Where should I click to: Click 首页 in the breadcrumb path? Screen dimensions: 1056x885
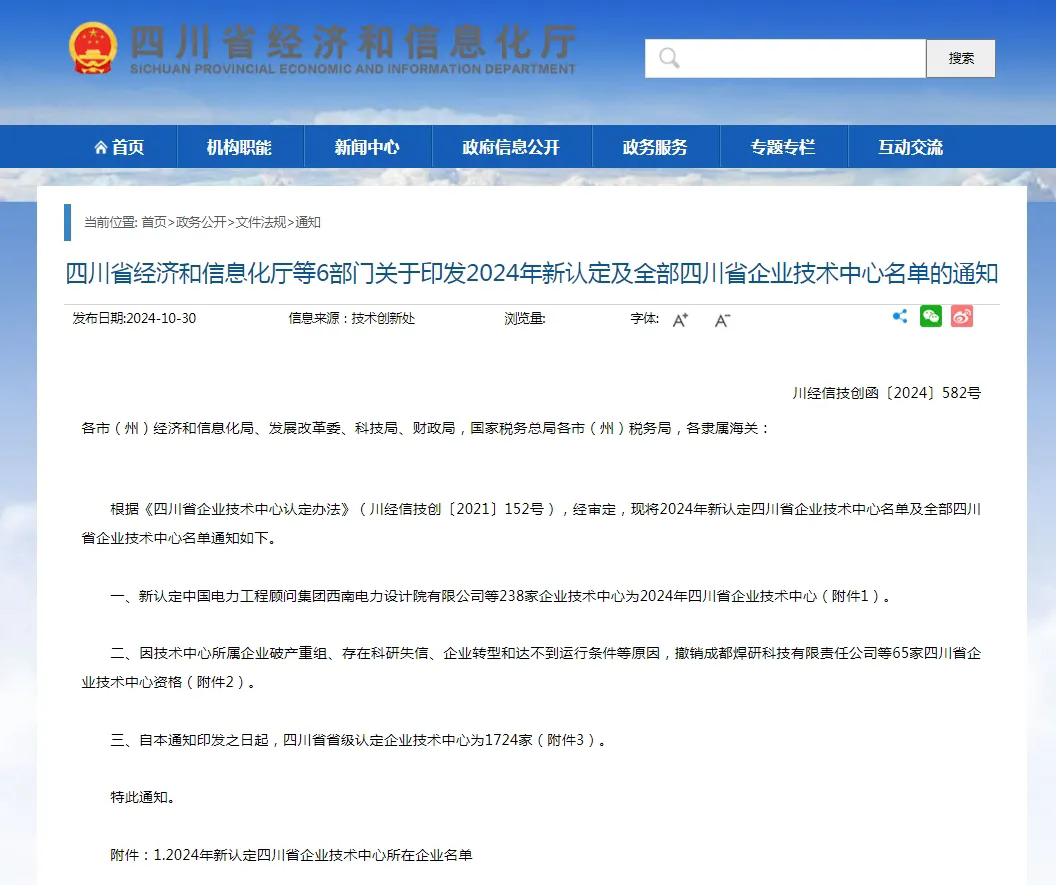(154, 222)
